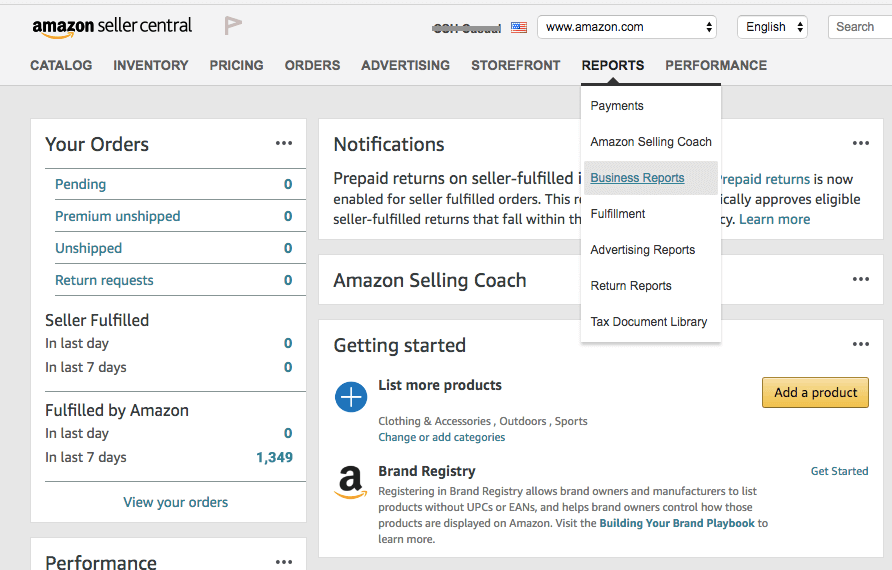Select Return Reports from Reports dropdown
This screenshot has width=892, height=570.
pyautogui.click(x=631, y=286)
